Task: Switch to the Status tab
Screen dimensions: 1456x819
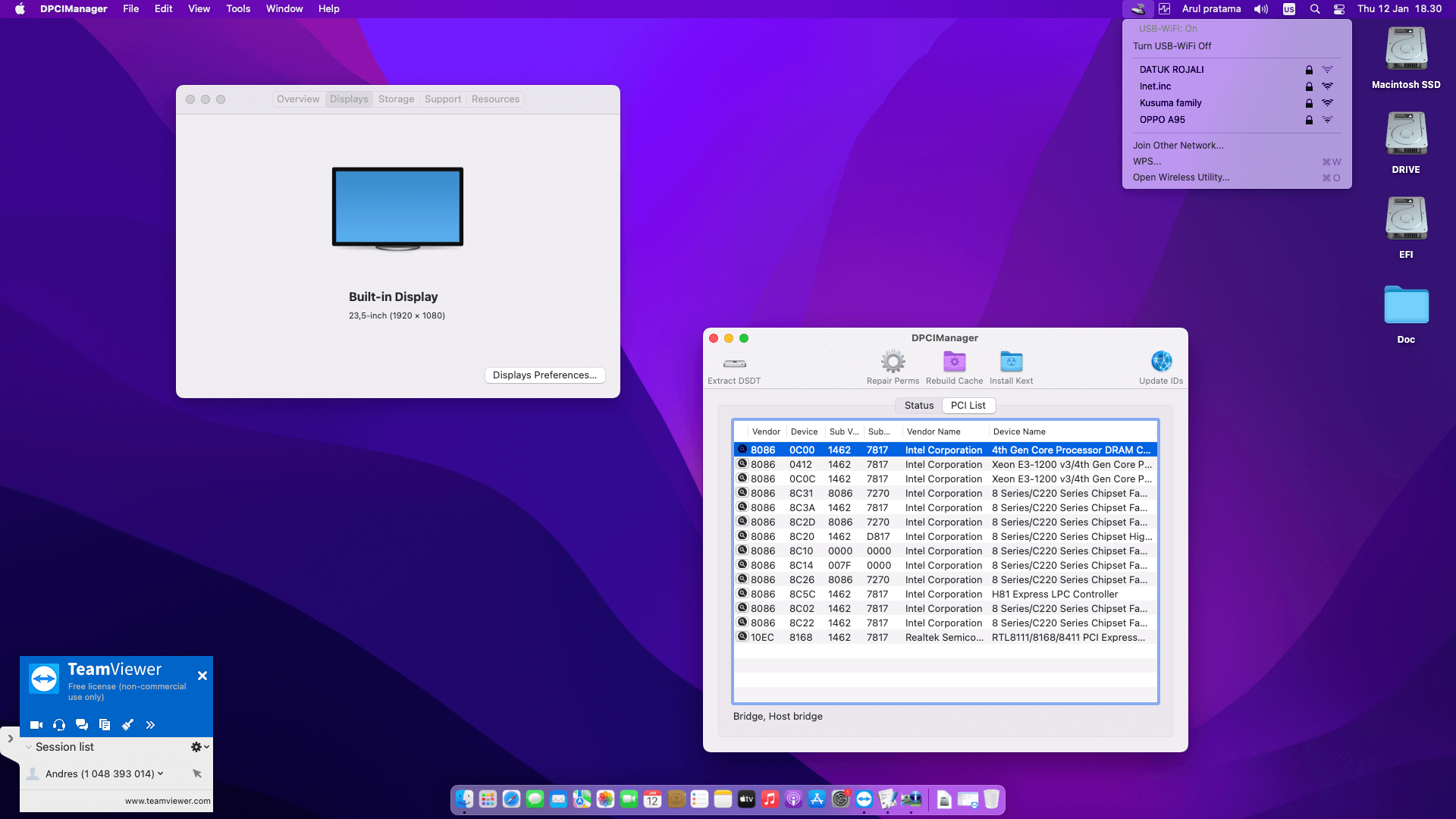Action: click(918, 405)
